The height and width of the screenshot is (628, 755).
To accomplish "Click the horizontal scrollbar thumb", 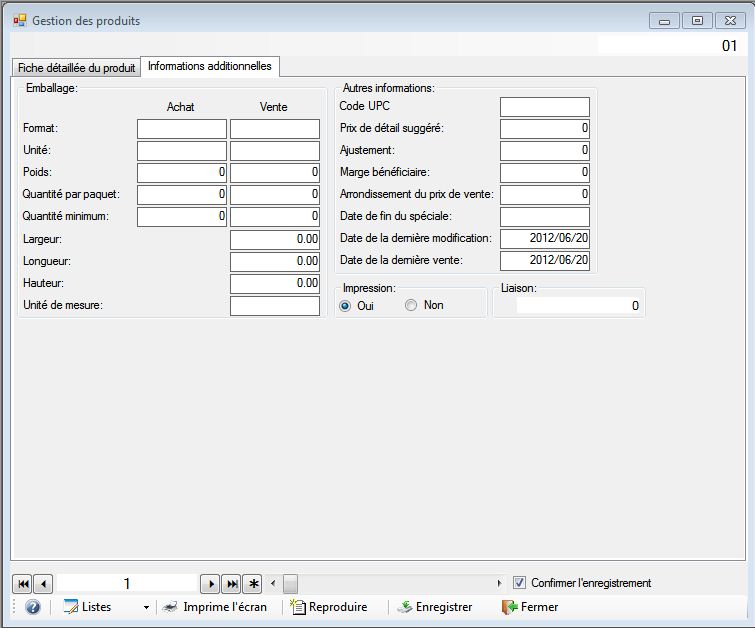I will coord(290,583).
